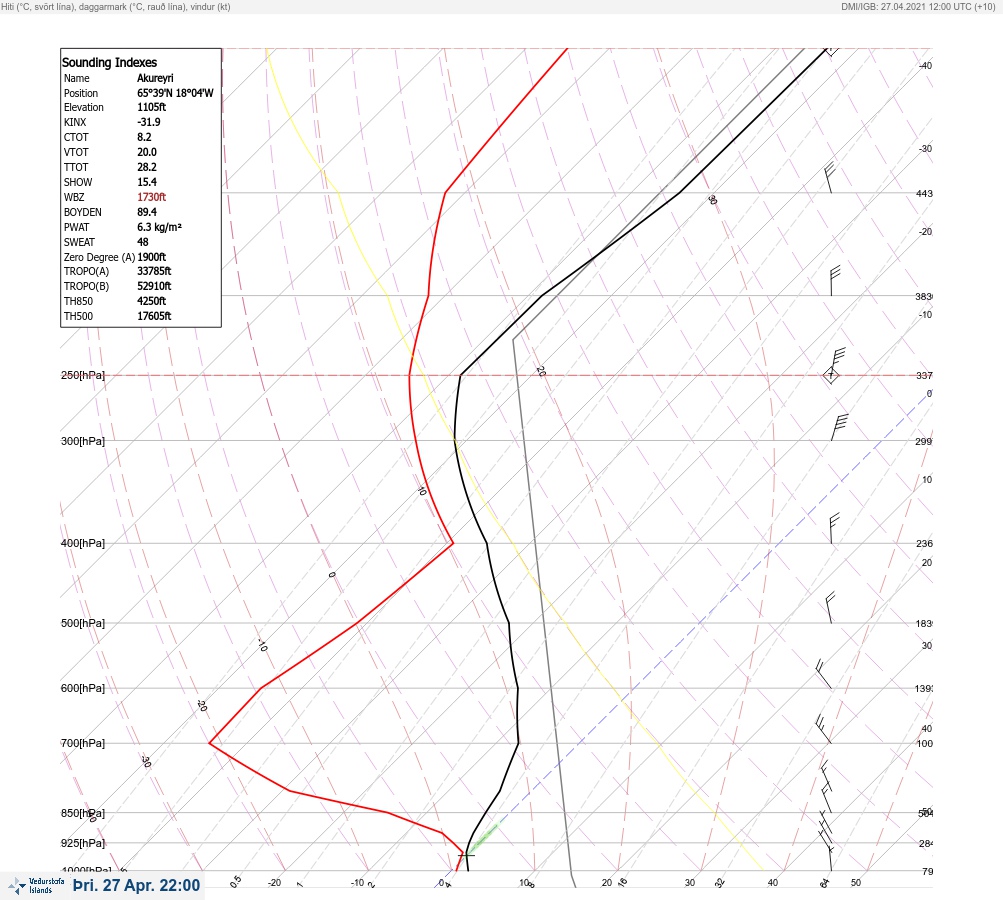Click the 'Þri. 27 Apr. 22:00' timestamp

[x=136, y=885]
